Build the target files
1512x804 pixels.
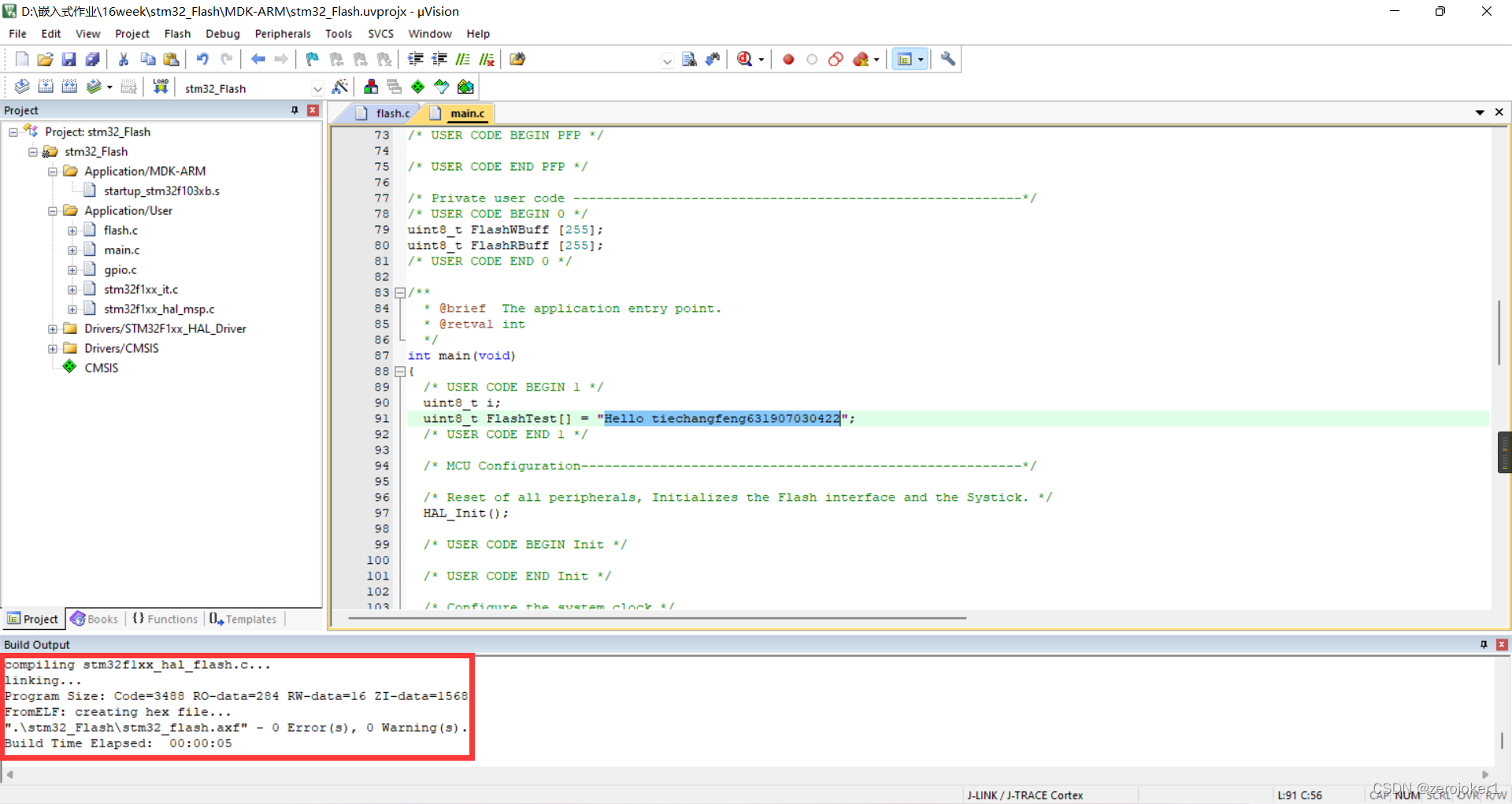(46, 87)
